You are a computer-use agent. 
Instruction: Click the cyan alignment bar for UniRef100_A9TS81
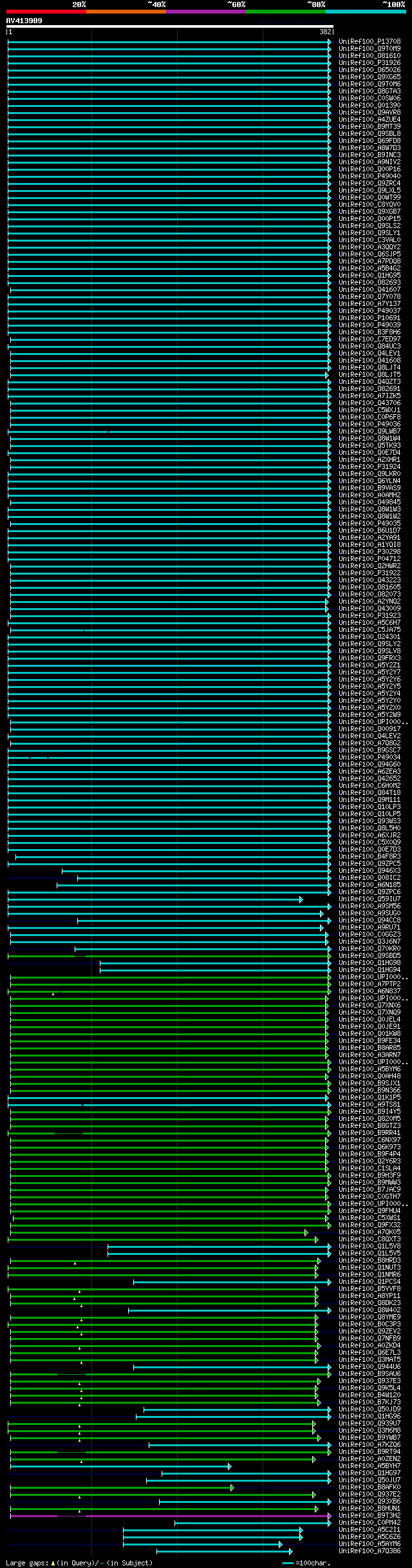coord(169,1105)
